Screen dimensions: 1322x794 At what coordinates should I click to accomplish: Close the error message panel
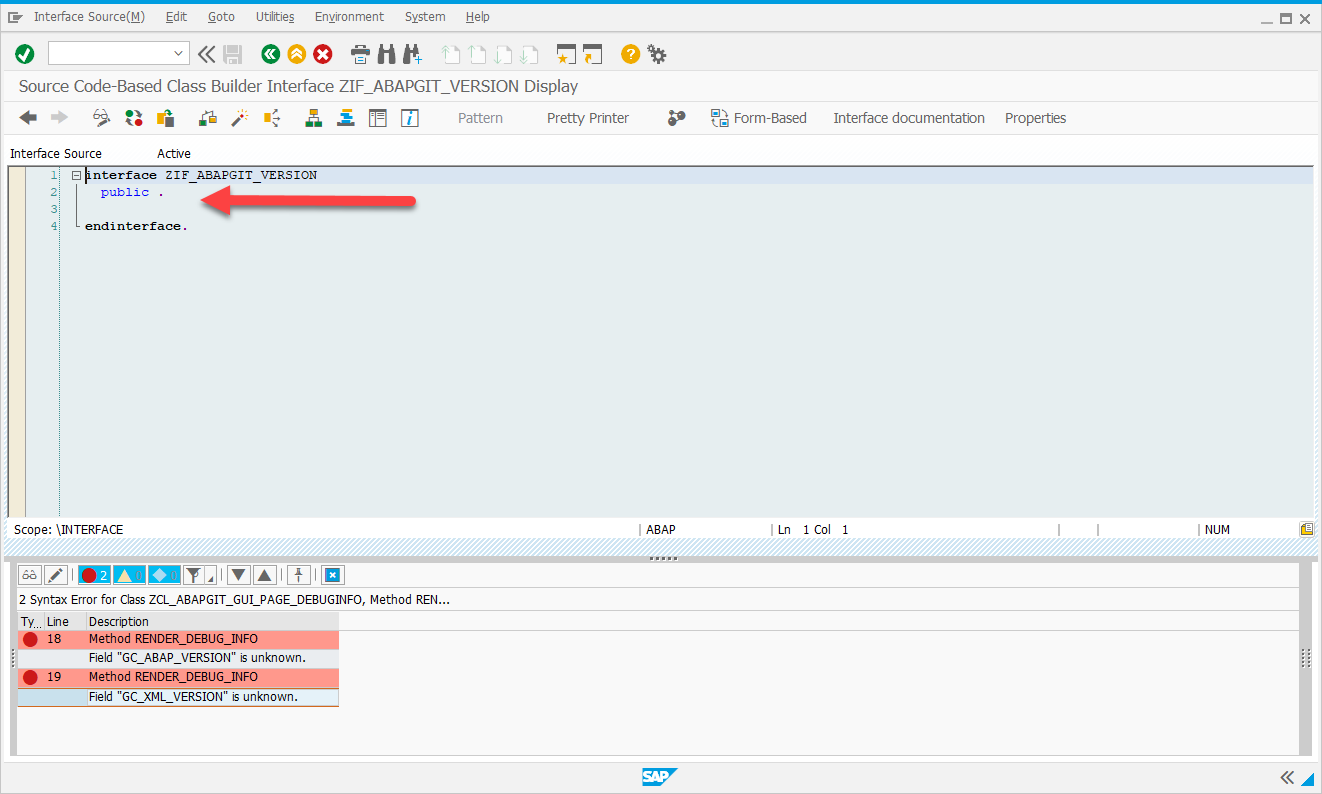pos(333,575)
